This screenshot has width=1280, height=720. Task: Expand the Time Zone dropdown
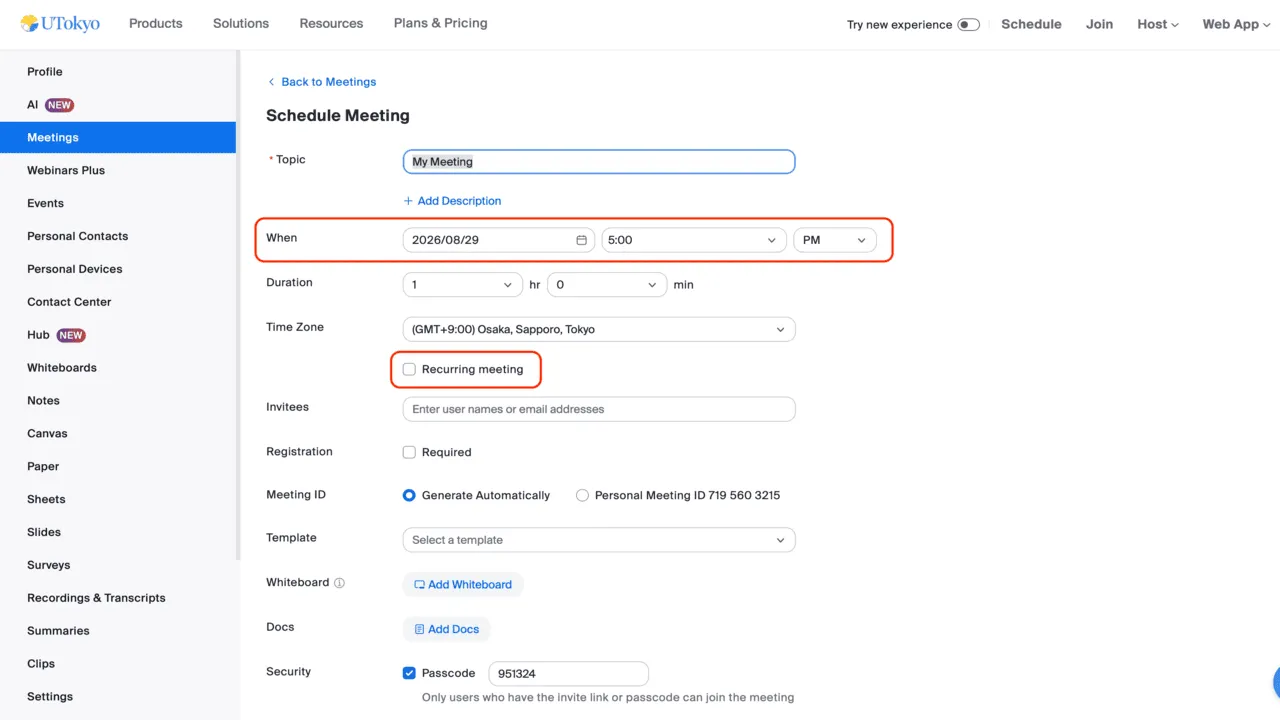tap(599, 329)
